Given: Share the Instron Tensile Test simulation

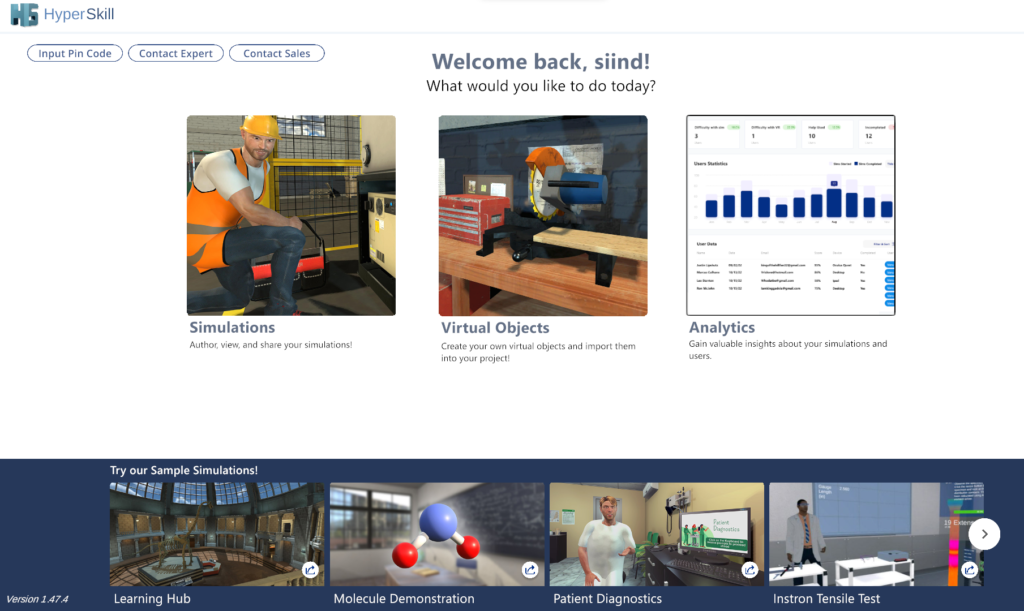Looking at the screenshot, I should pyautogui.click(x=969, y=570).
